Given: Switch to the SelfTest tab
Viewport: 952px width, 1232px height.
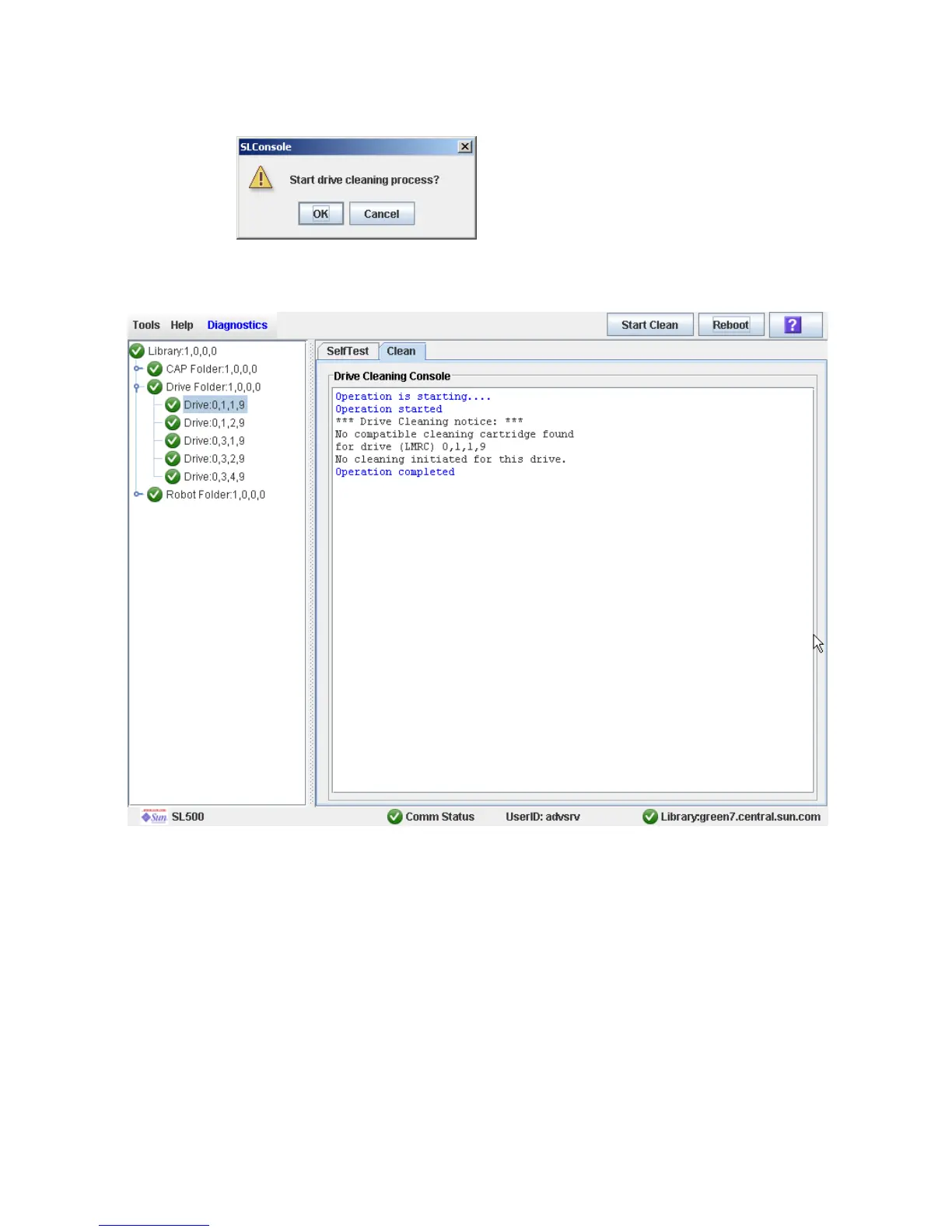Looking at the screenshot, I should [x=348, y=352].
